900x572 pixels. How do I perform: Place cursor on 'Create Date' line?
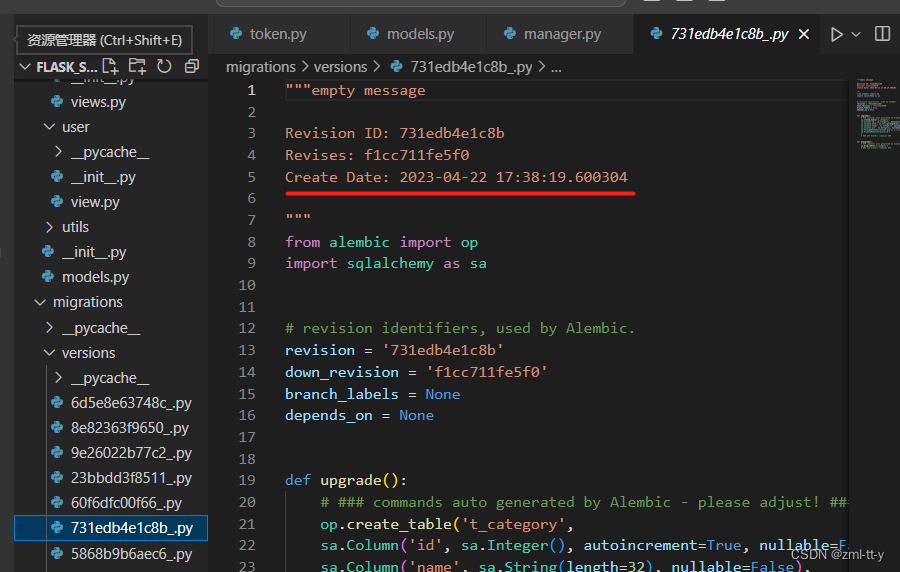(x=456, y=177)
